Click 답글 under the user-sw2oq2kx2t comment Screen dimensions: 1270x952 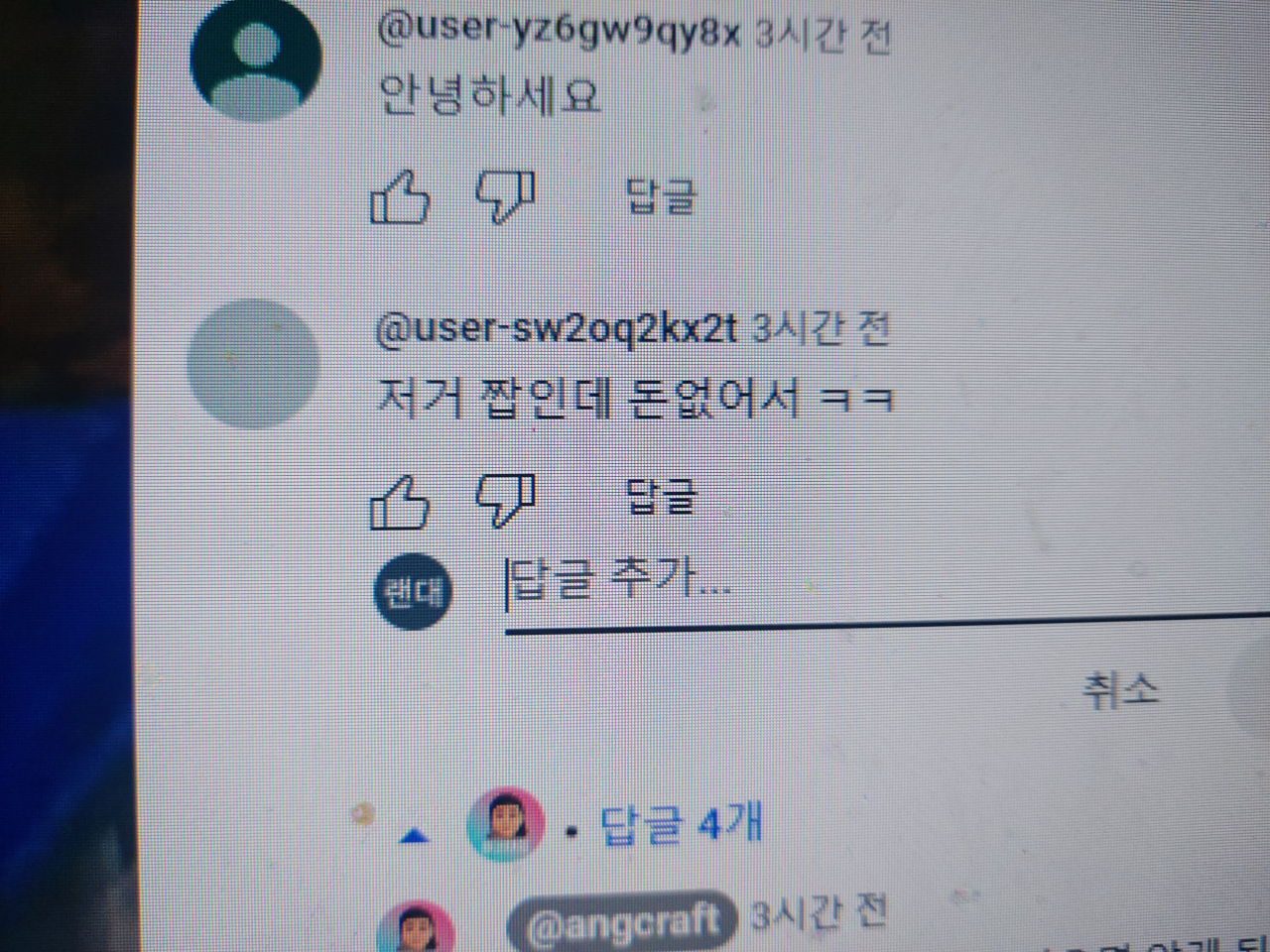click(662, 496)
